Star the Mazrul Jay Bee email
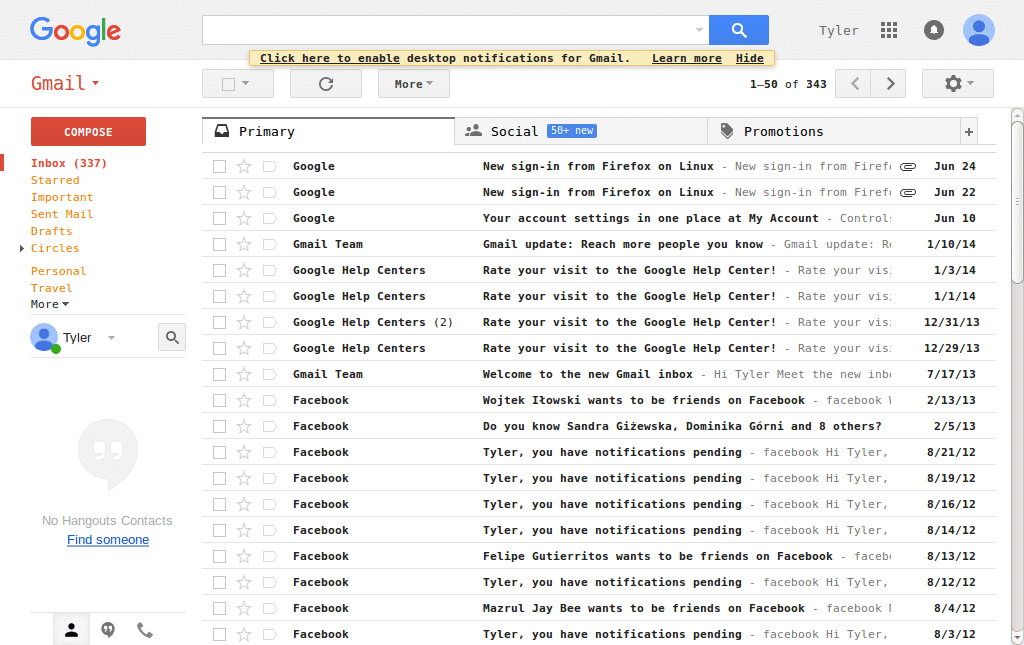This screenshot has height=645, width=1024. click(244, 608)
